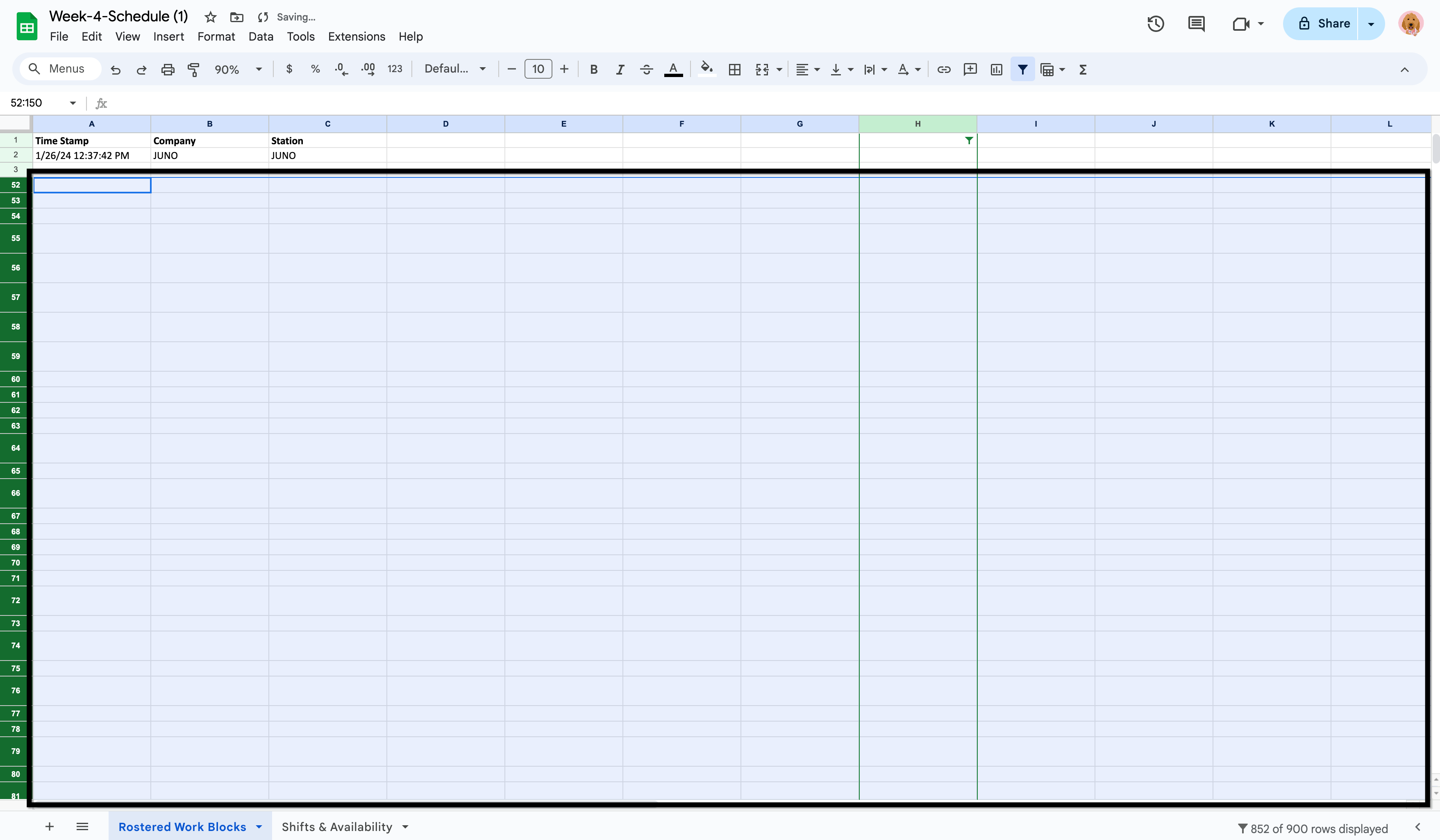Select the paint format roller icon
The width and height of the screenshot is (1440, 840).
tap(194, 70)
